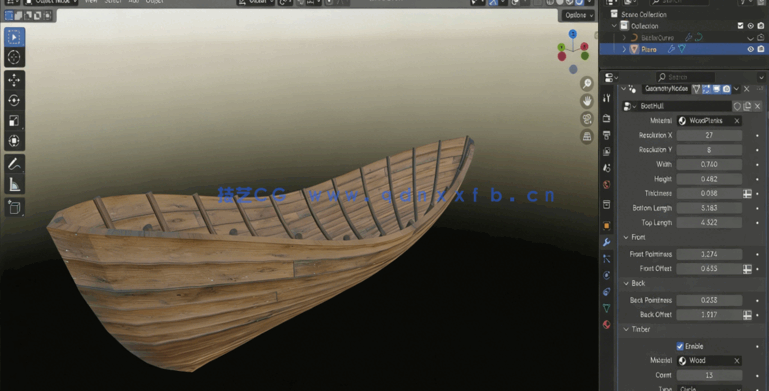Open the World properties tab

tap(607, 184)
